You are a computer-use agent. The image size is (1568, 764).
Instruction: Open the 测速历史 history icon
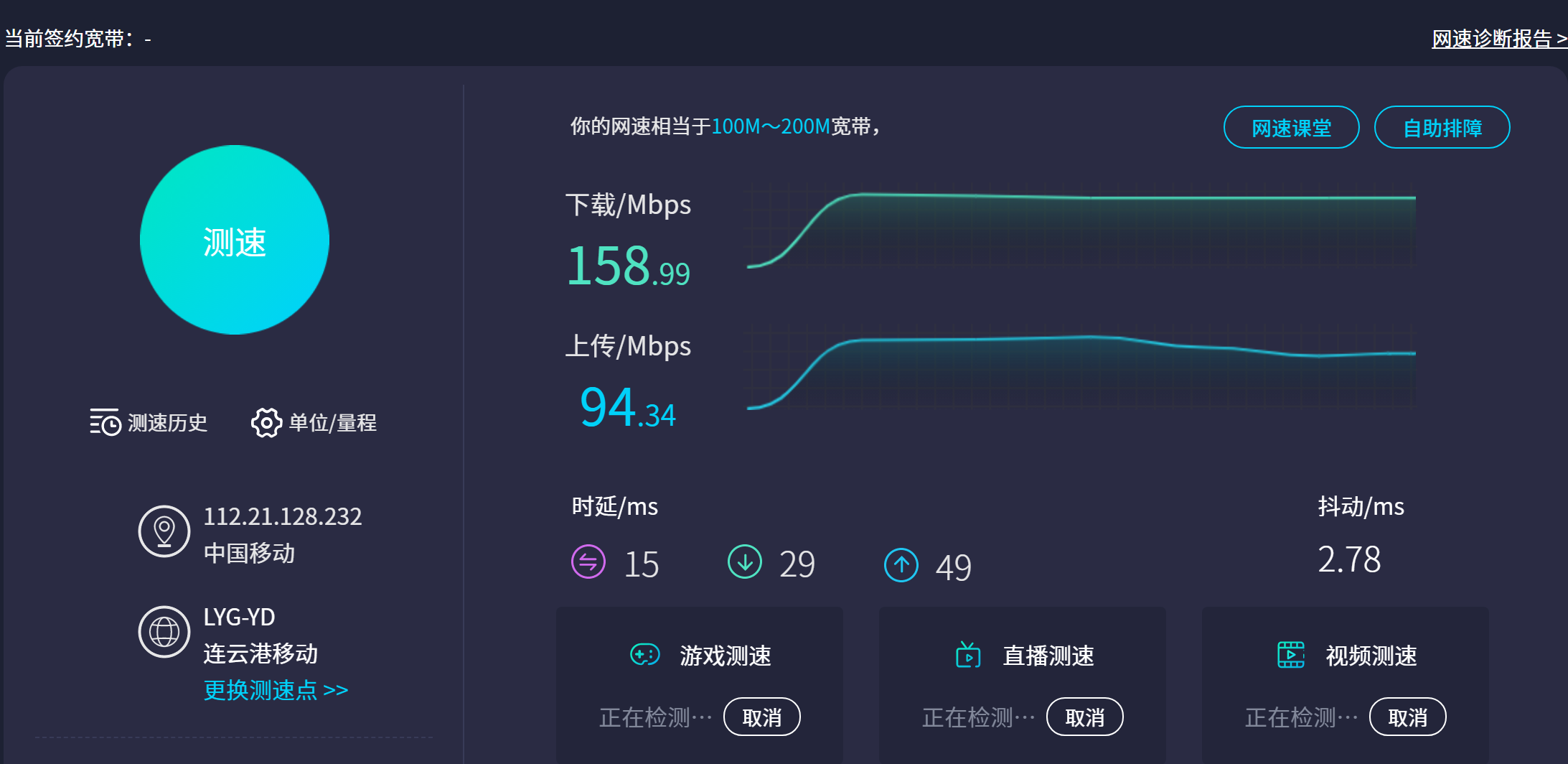105,422
